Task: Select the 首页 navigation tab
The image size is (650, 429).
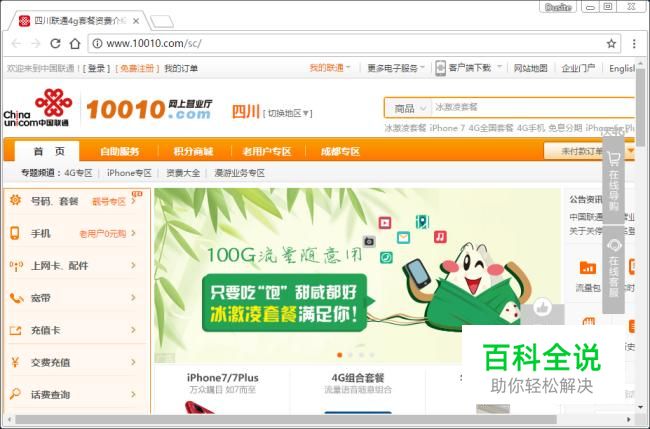Action: [x=47, y=151]
